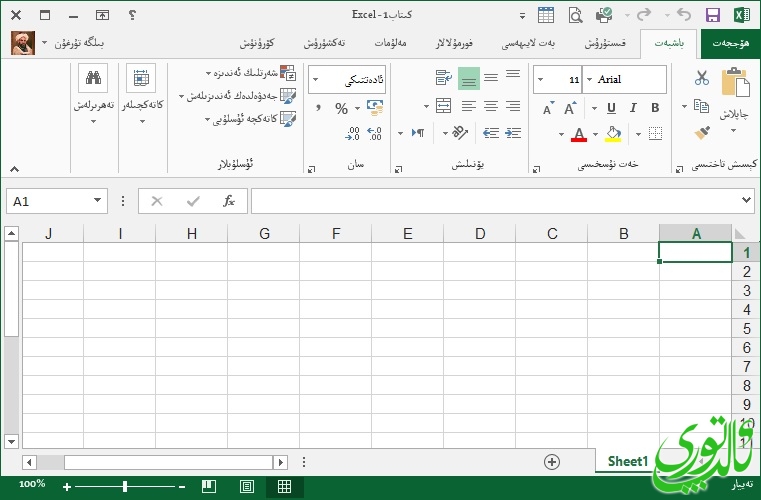
Task: Open the Customize Quick Access Toolbar dropdown
Action: coord(522,16)
